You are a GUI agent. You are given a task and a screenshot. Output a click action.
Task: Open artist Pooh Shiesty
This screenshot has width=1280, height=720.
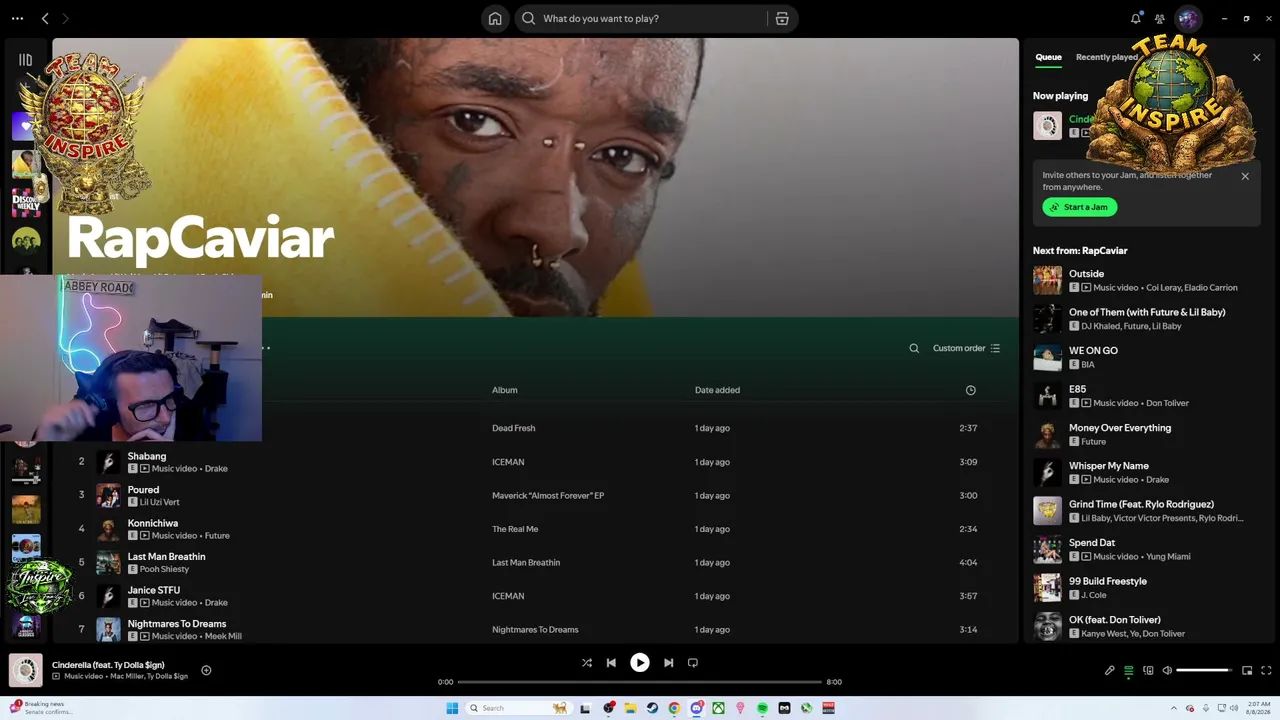(x=164, y=569)
